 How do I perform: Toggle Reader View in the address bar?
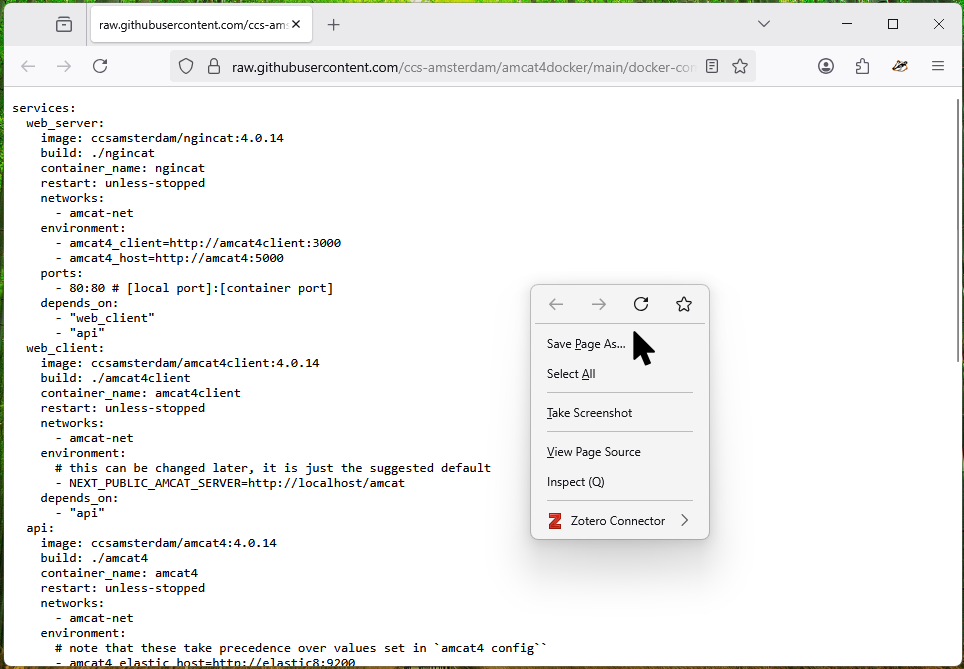[712, 66]
